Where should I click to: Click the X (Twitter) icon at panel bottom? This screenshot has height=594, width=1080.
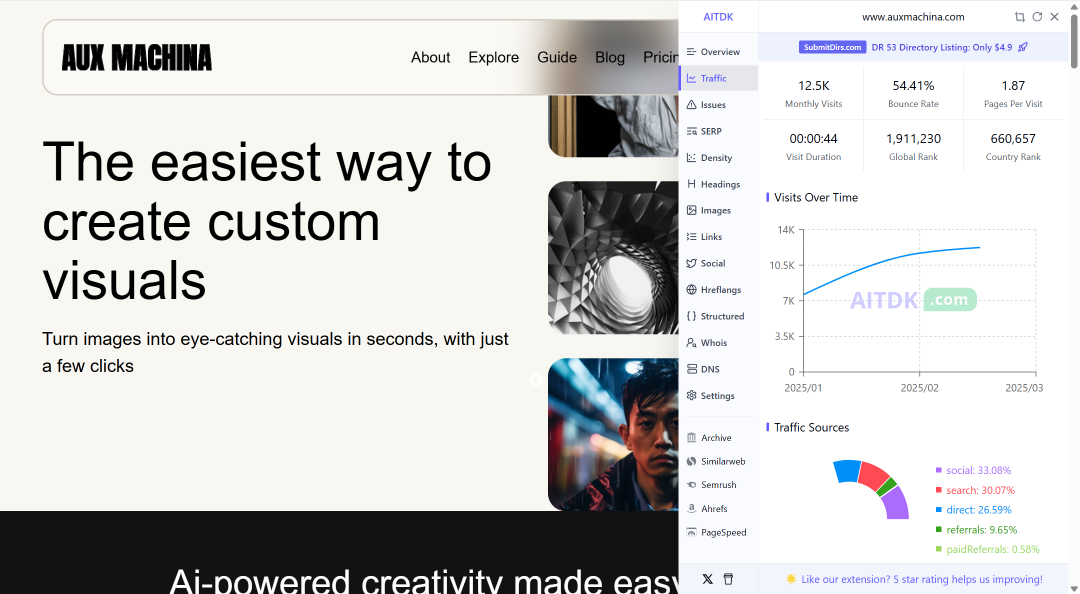tap(707, 579)
